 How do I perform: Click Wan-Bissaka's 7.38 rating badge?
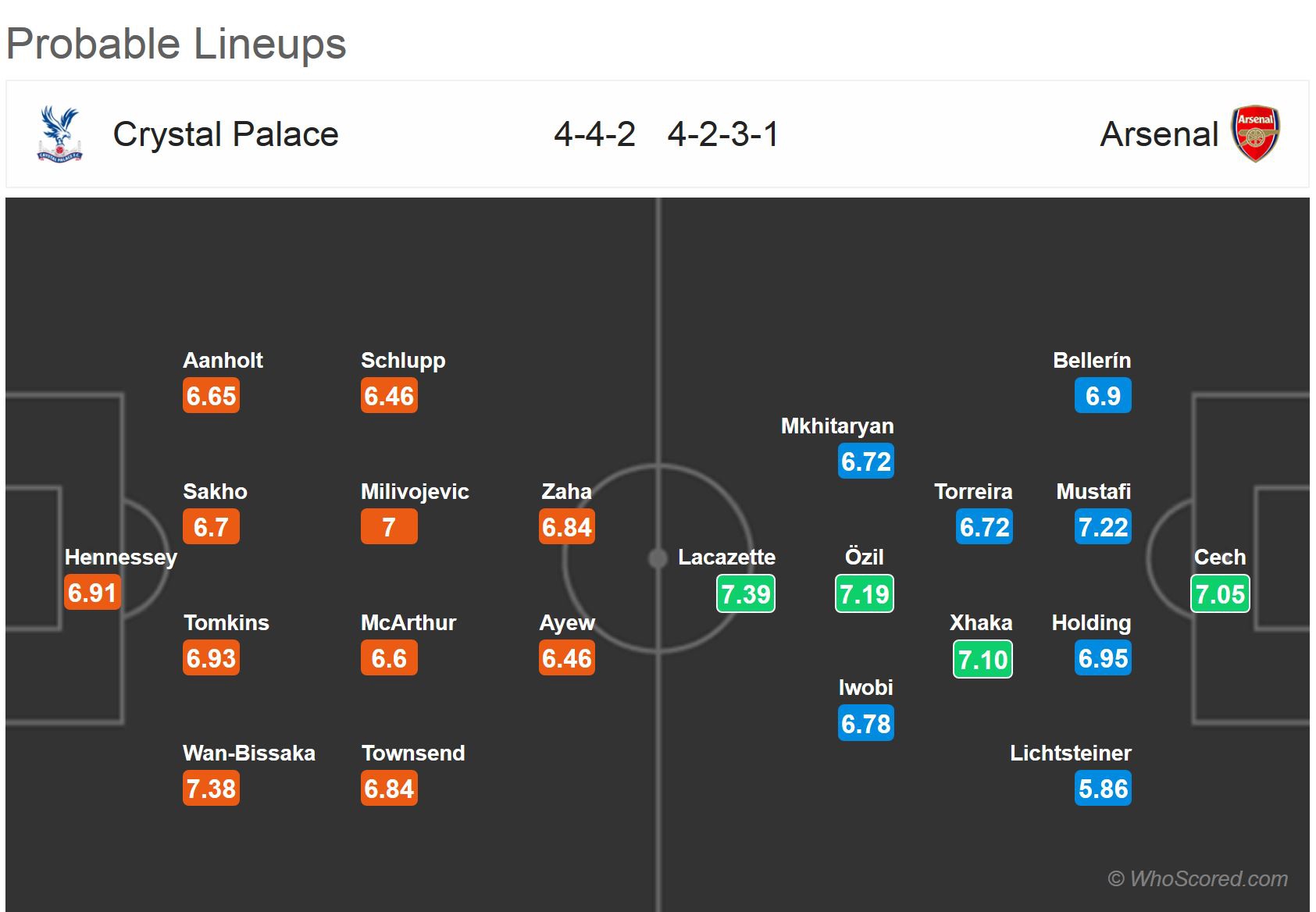click(x=211, y=789)
